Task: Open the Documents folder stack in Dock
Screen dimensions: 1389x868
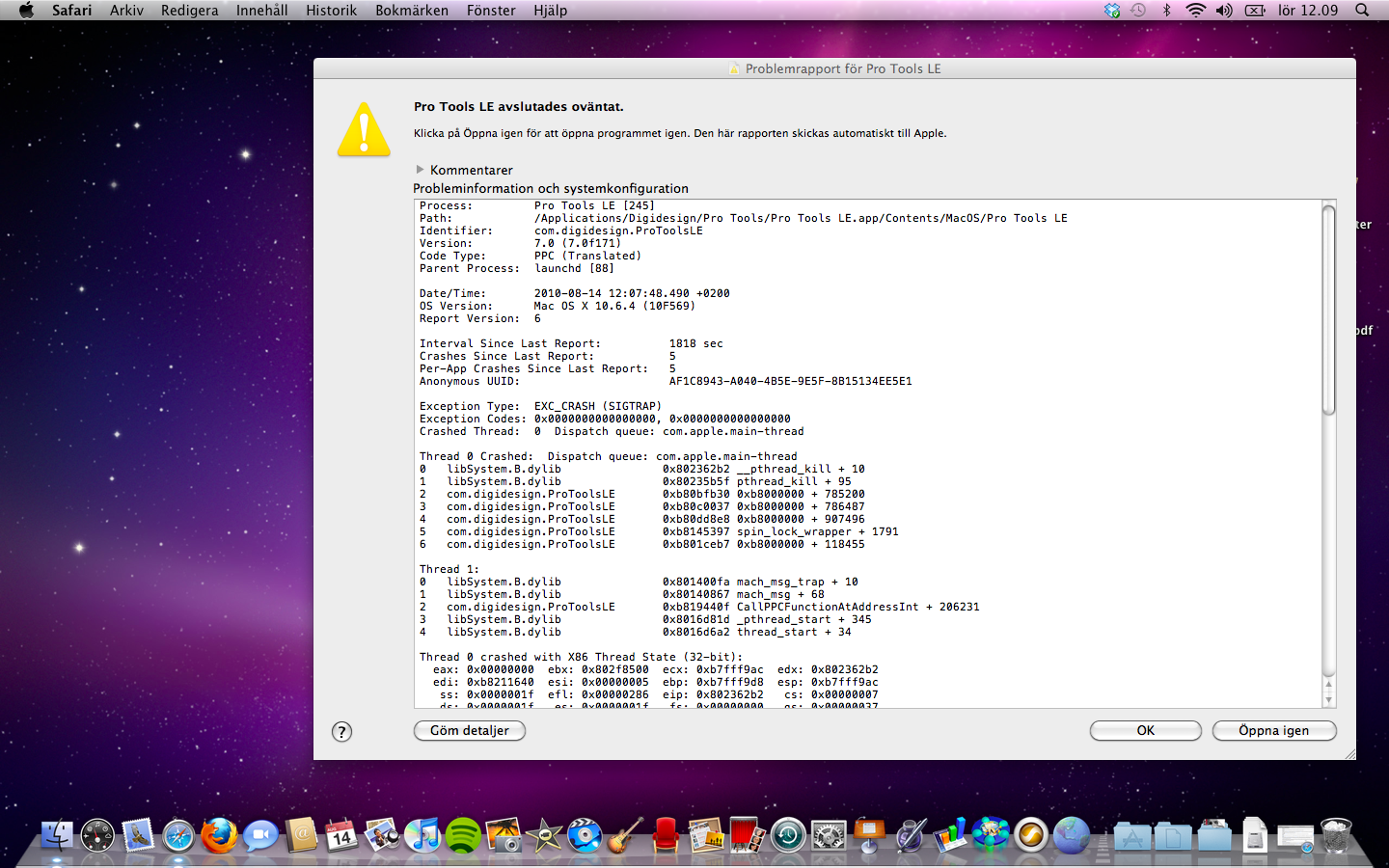Action: [1173, 835]
